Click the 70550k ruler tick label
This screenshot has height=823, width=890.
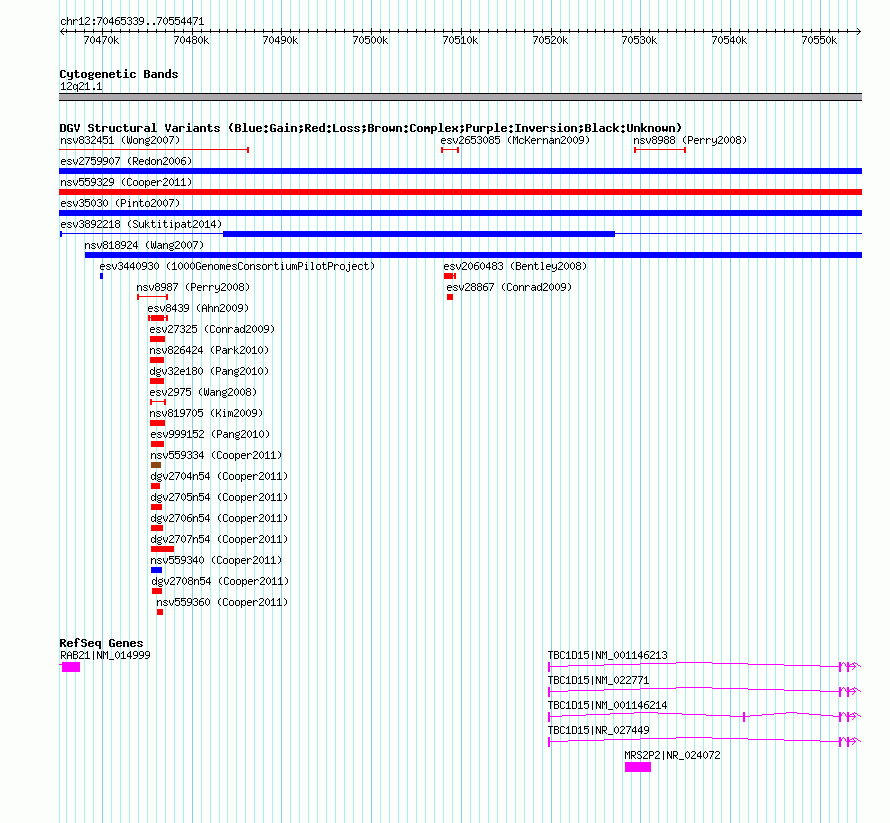tap(819, 40)
